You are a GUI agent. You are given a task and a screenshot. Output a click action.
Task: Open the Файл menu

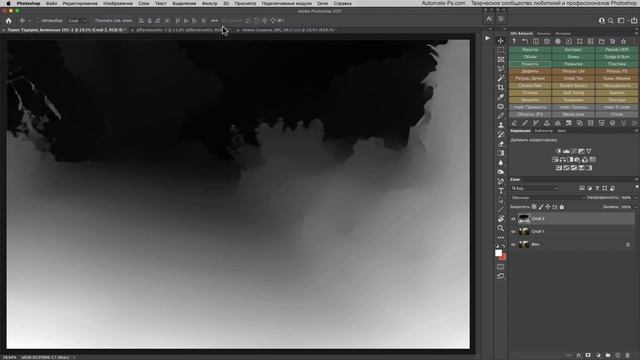pyautogui.click(x=51, y=3)
